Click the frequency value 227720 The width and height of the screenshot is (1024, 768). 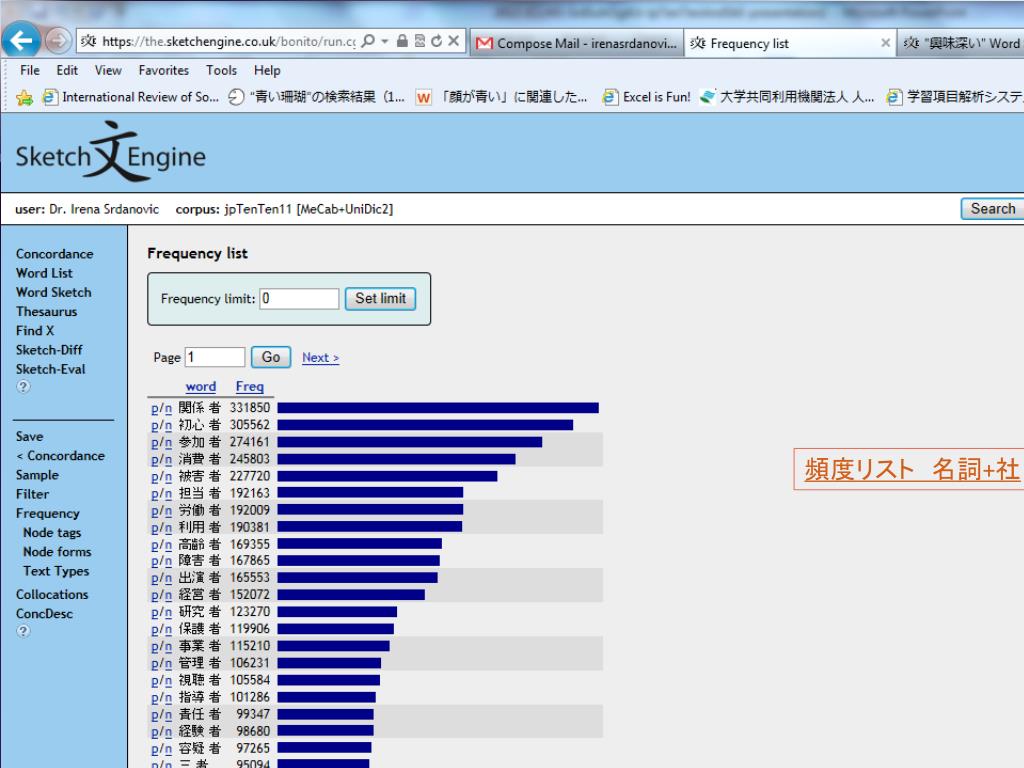pyautogui.click(x=249, y=476)
